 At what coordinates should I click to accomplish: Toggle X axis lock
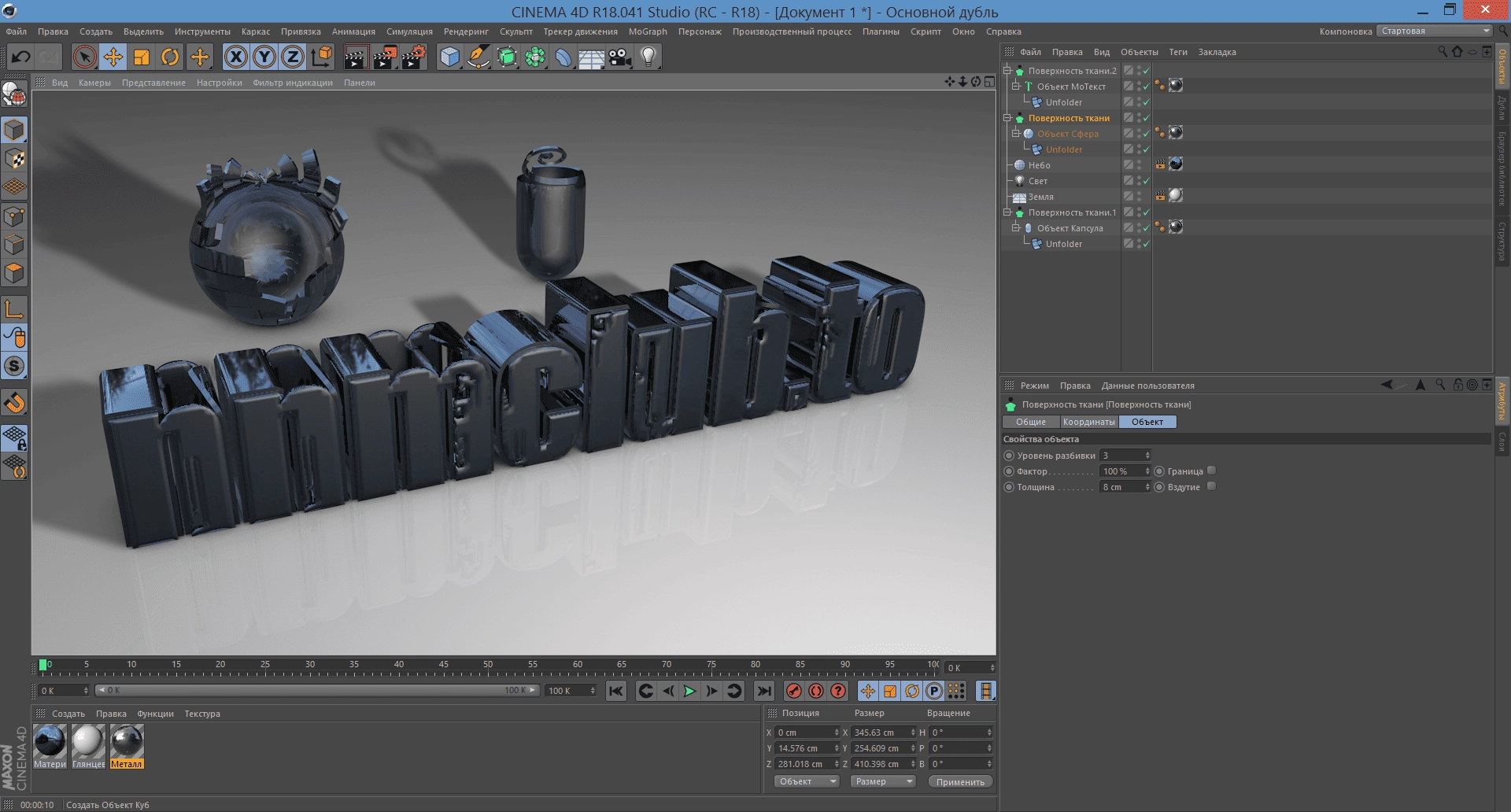235,57
